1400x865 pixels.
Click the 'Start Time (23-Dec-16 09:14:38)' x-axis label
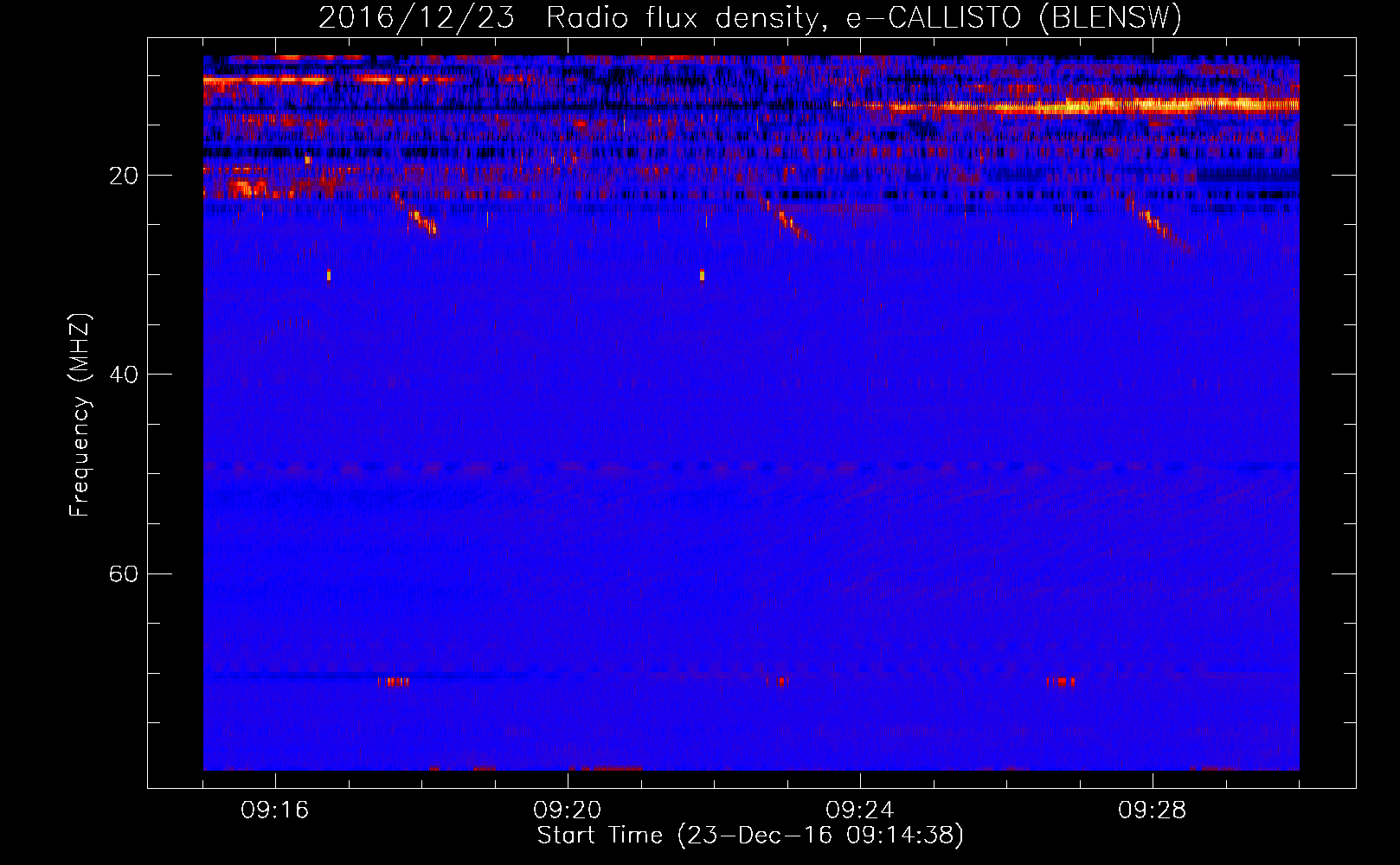click(x=750, y=836)
